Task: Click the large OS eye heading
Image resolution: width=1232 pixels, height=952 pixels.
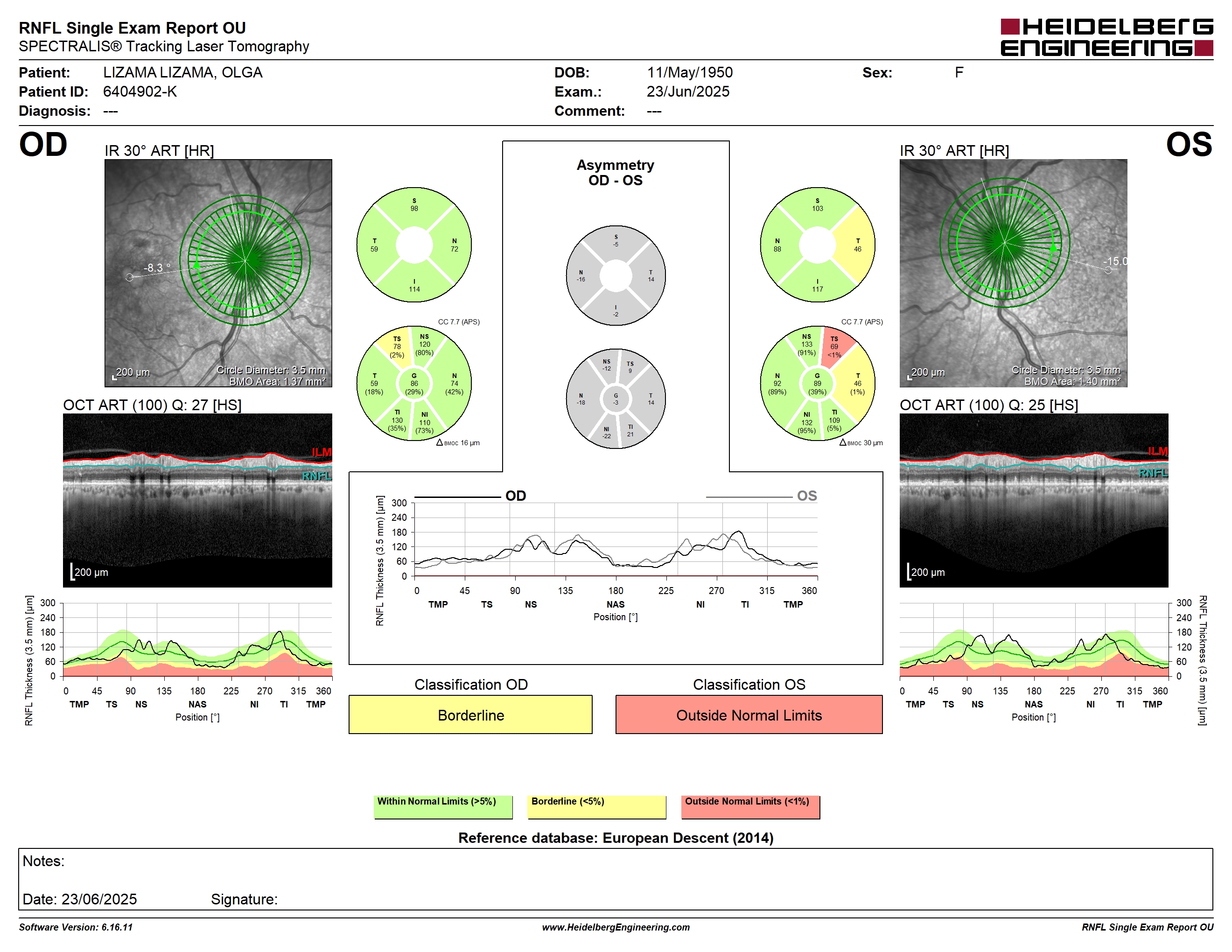Action: pyautogui.click(x=1189, y=145)
